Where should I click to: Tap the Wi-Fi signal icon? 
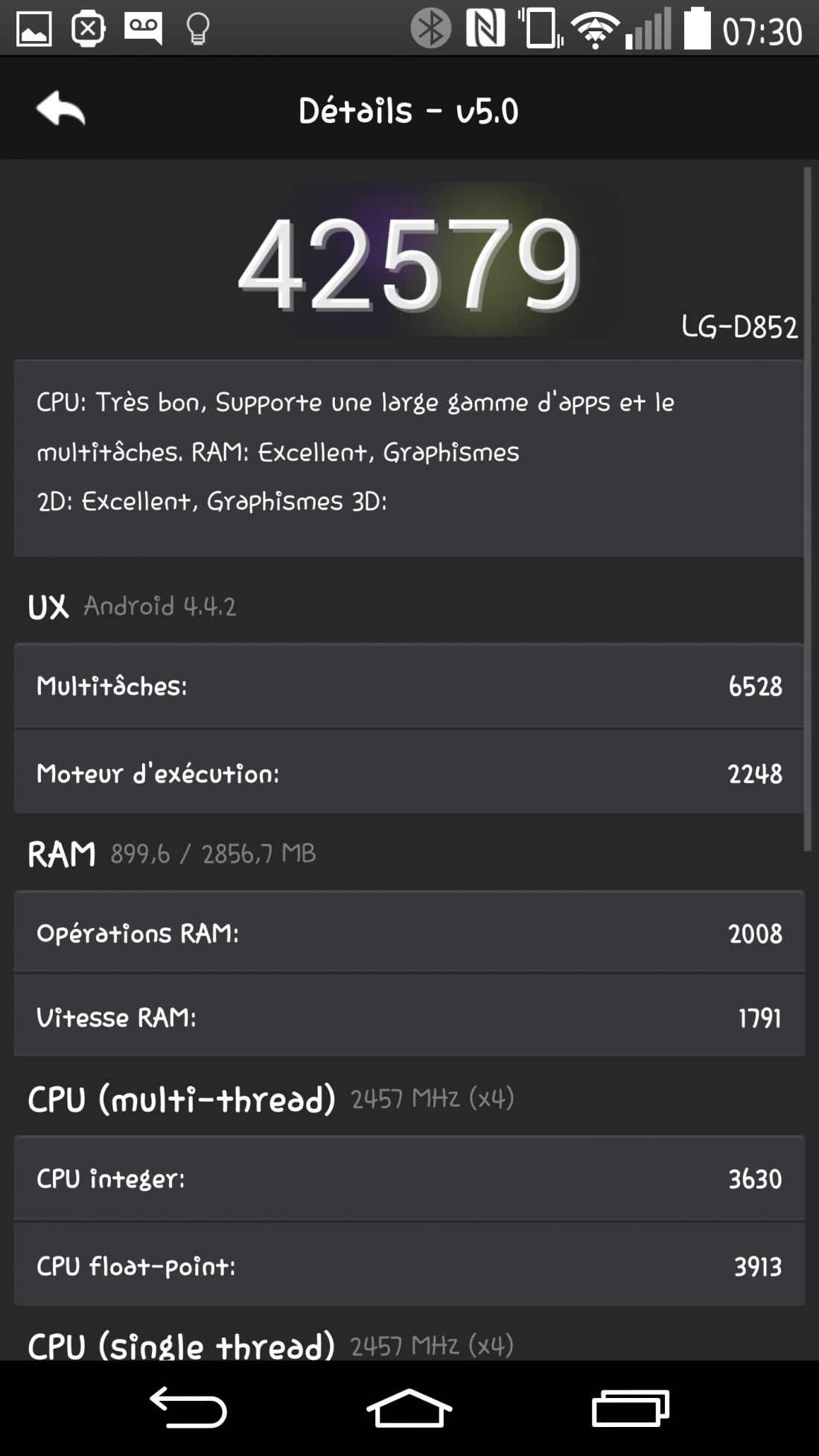(595, 31)
